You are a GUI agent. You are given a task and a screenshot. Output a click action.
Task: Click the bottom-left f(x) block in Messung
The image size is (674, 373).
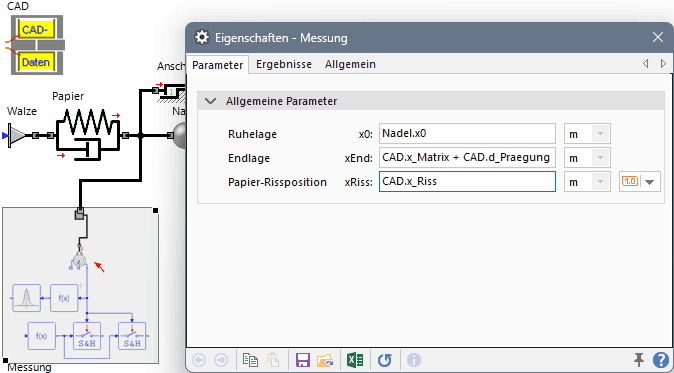pyautogui.click(x=41, y=336)
